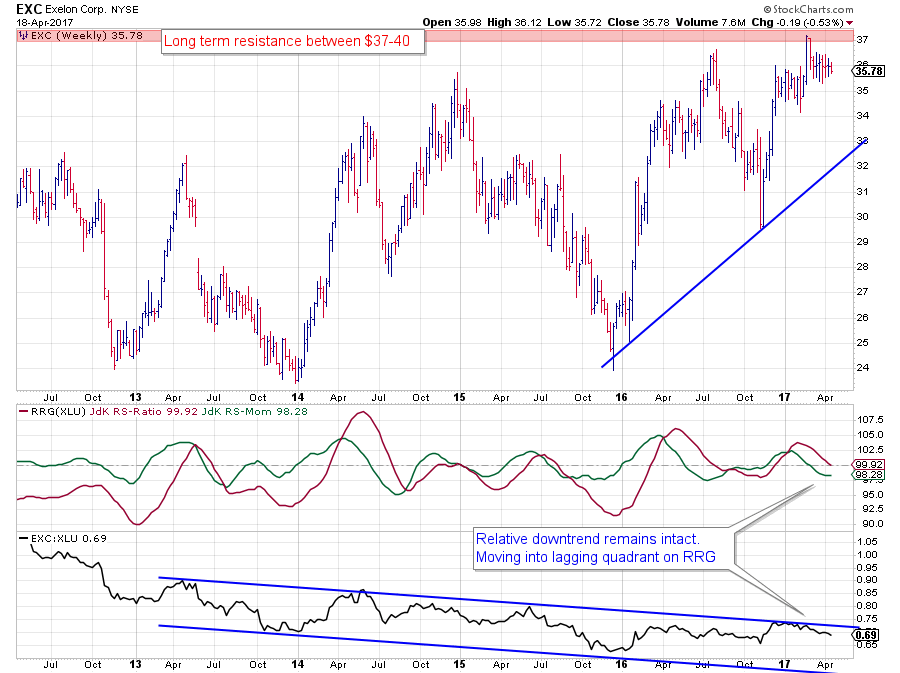Viewport: 900px width, 673px height.
Task: Click the 'Volume 7.6M' value
Action: (711, 22)
